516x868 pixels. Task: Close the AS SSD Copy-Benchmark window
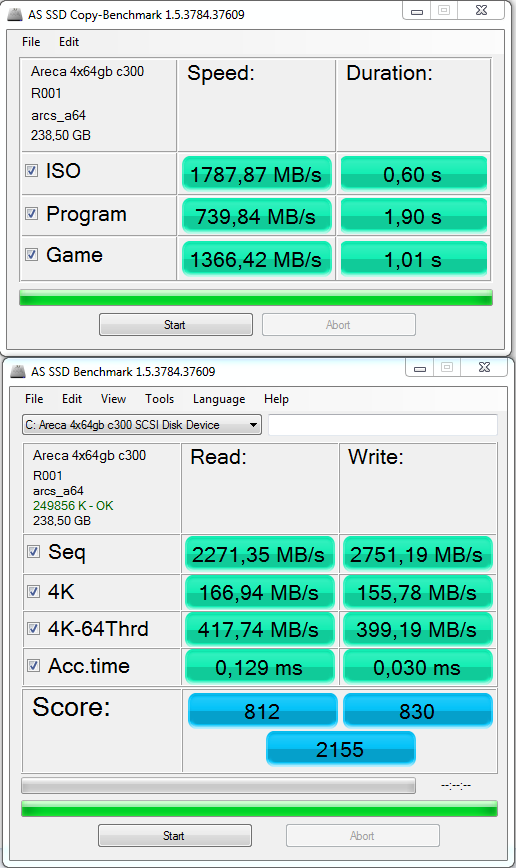coord(481,10)
